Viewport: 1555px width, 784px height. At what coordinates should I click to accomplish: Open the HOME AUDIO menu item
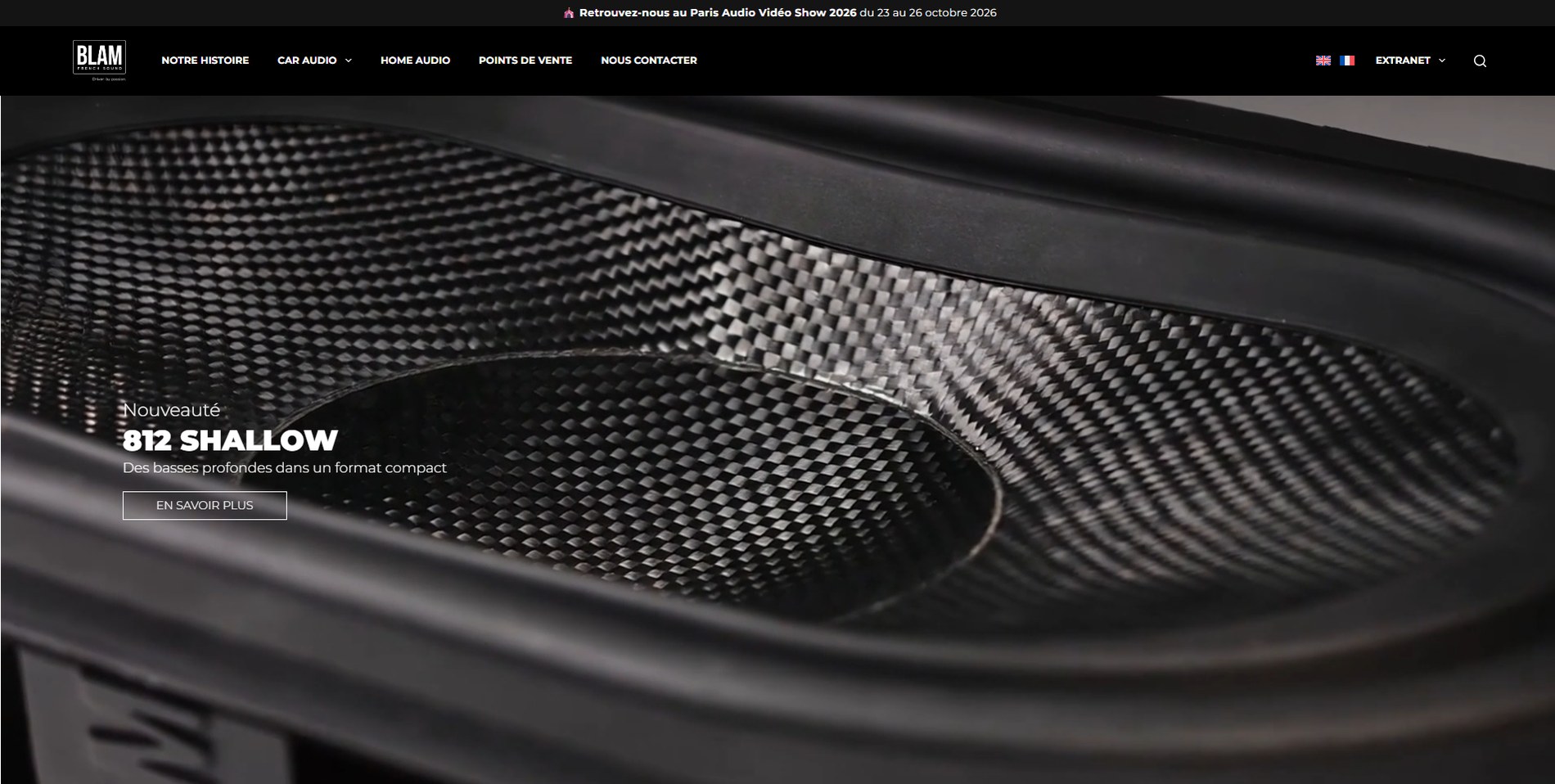pyautogui.click(x=415, y=61)
